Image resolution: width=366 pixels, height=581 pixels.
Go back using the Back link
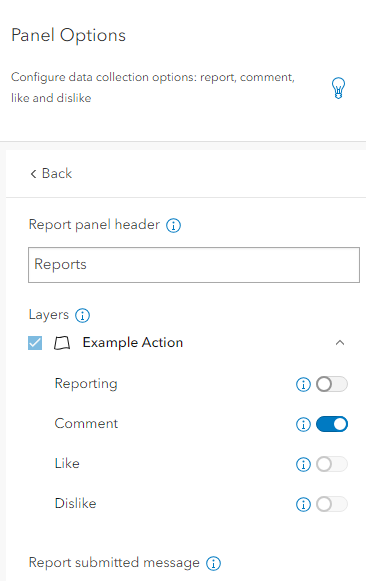pos(51,173)
